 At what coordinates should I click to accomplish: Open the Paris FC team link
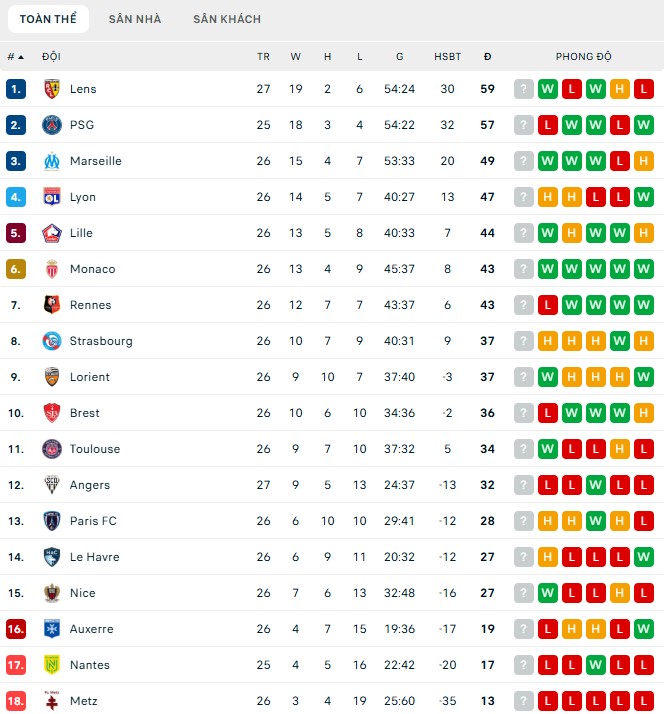point(93,521)
